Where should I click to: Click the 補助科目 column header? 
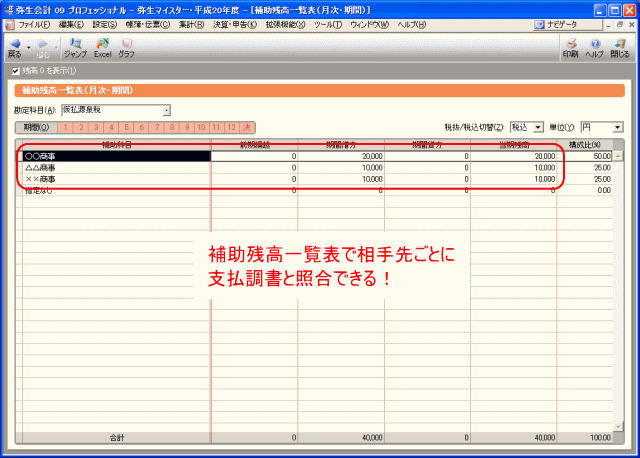(x=117, y=145)
